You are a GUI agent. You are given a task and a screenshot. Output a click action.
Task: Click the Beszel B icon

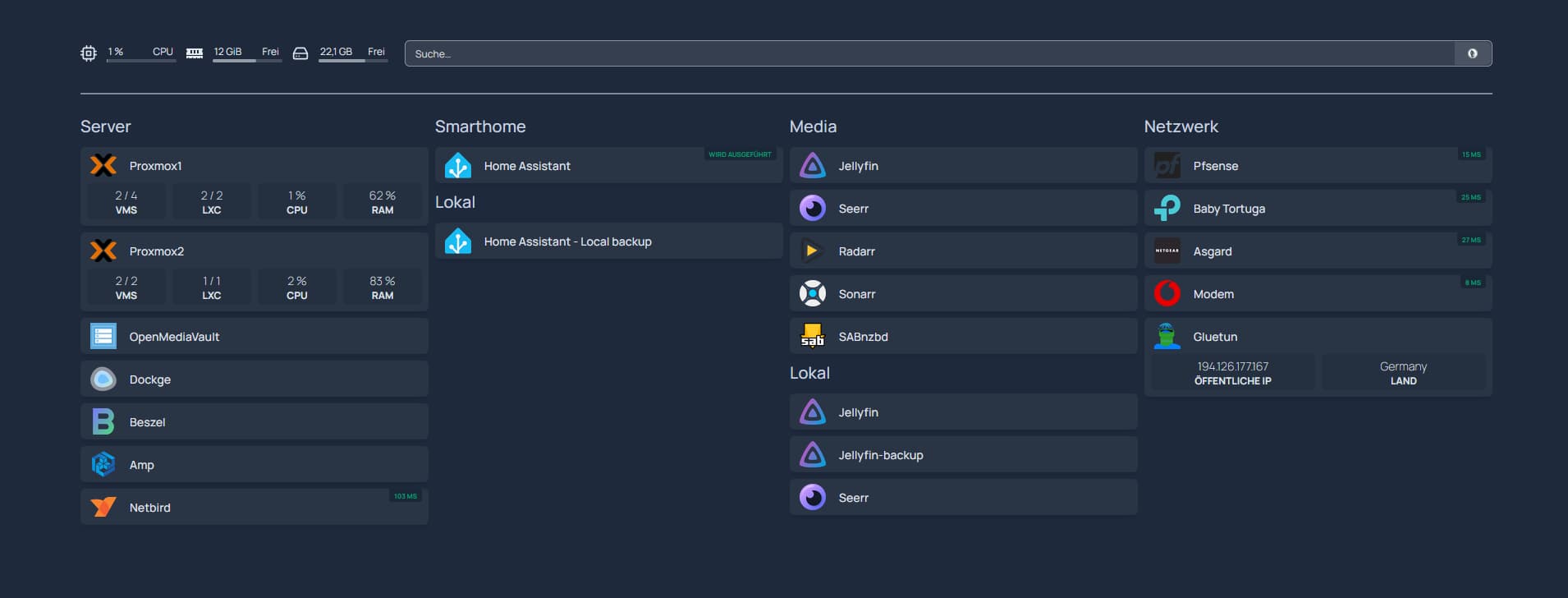103,421
